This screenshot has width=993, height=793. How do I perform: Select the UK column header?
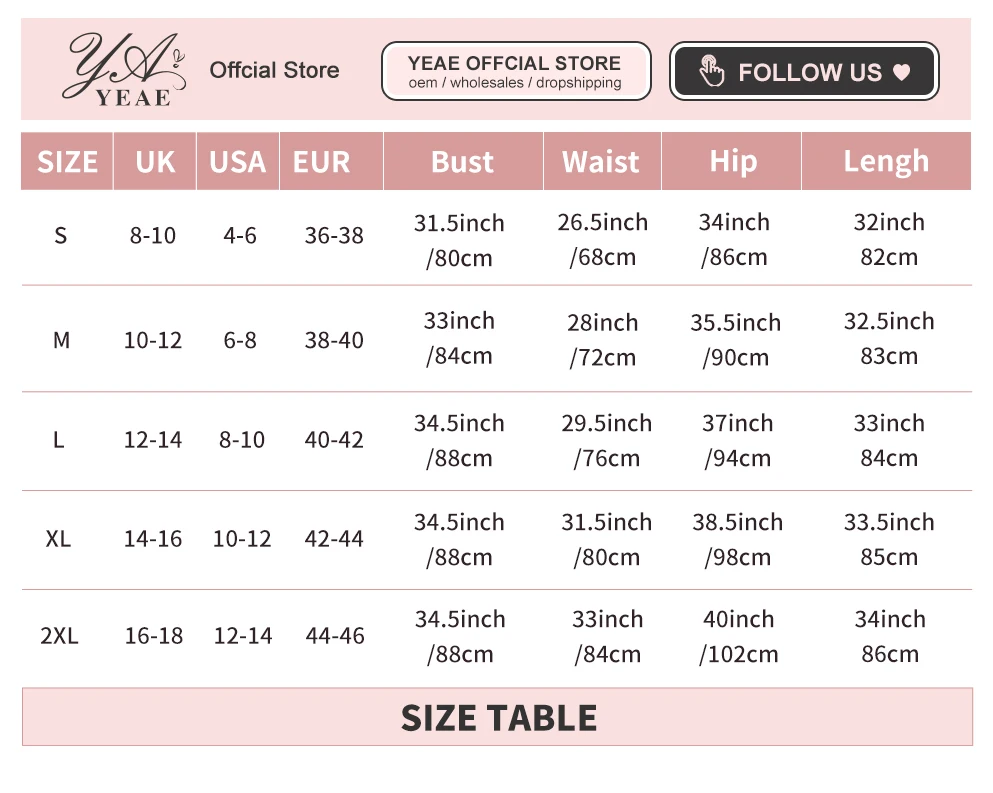[x=155, y=162]
